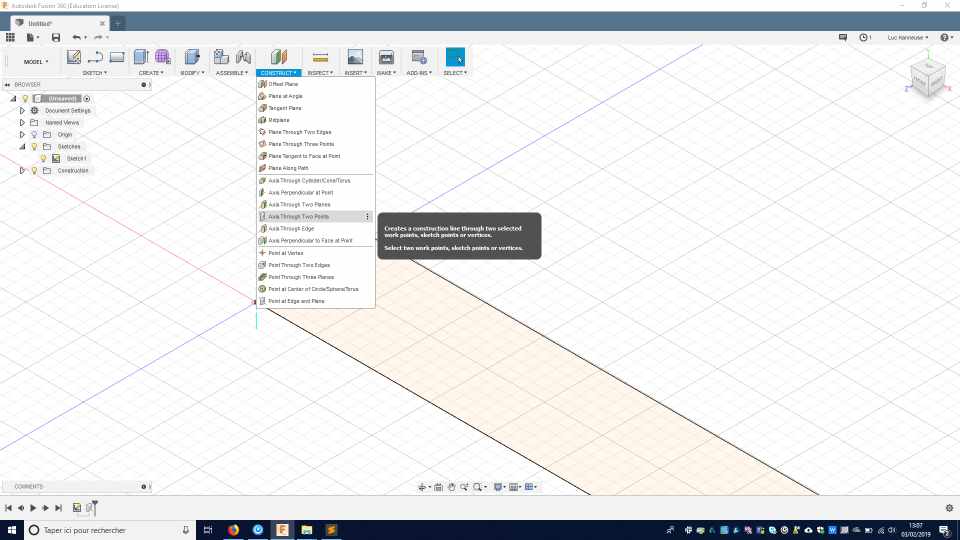Viewport: 960px width, 540px height.
Task: Click the Create Form icon
Action: [x=163, y=57]
